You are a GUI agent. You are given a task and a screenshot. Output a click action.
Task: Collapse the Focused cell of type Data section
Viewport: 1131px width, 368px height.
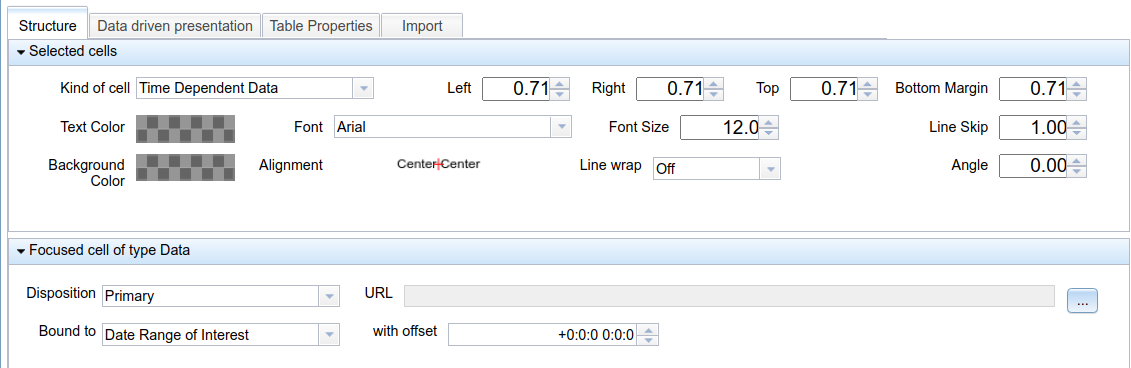point(21,251)
